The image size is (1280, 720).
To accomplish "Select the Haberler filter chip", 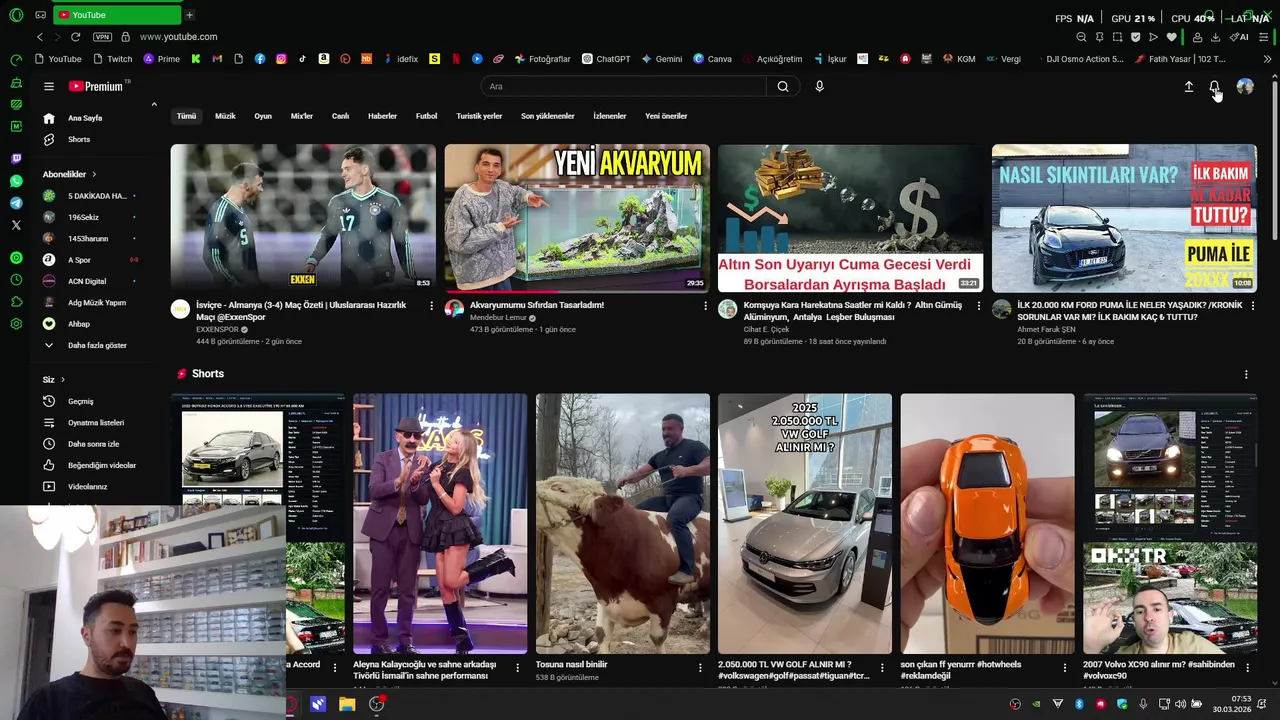I will (382, 116).
